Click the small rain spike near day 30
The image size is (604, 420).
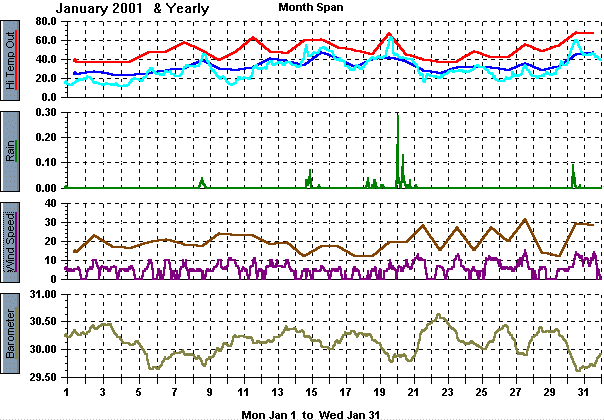pyautogui.click(x=573, y=166)
